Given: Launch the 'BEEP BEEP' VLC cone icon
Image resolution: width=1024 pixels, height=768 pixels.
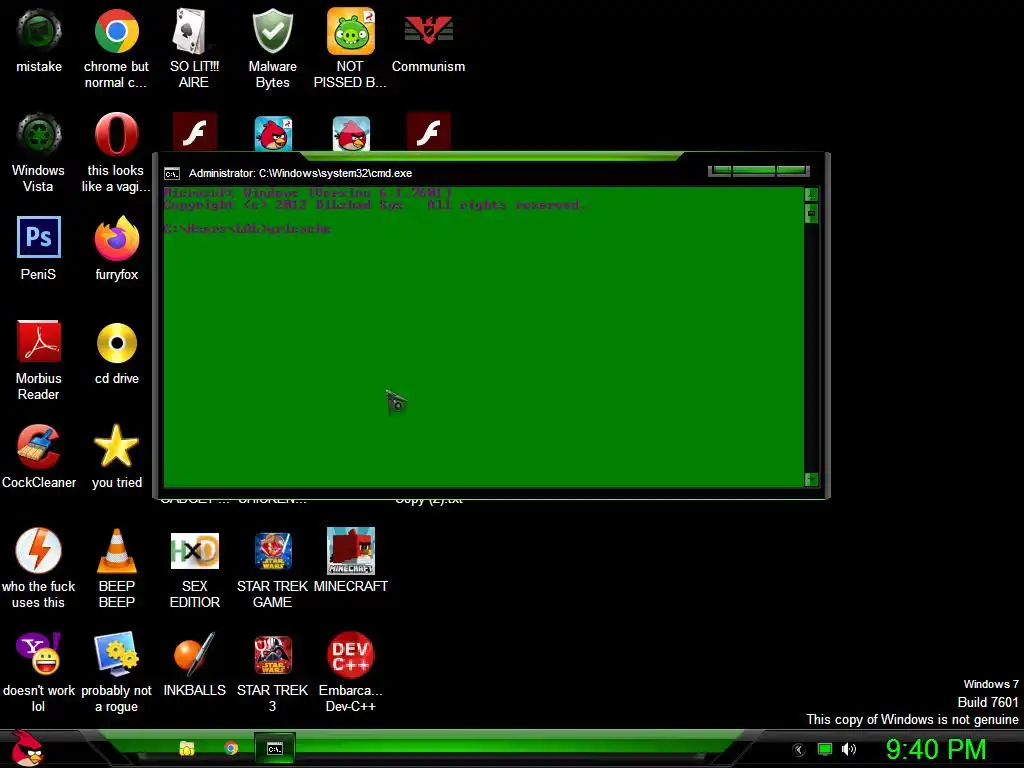Looking at the screenshot, I should click(x=116, y=551).
